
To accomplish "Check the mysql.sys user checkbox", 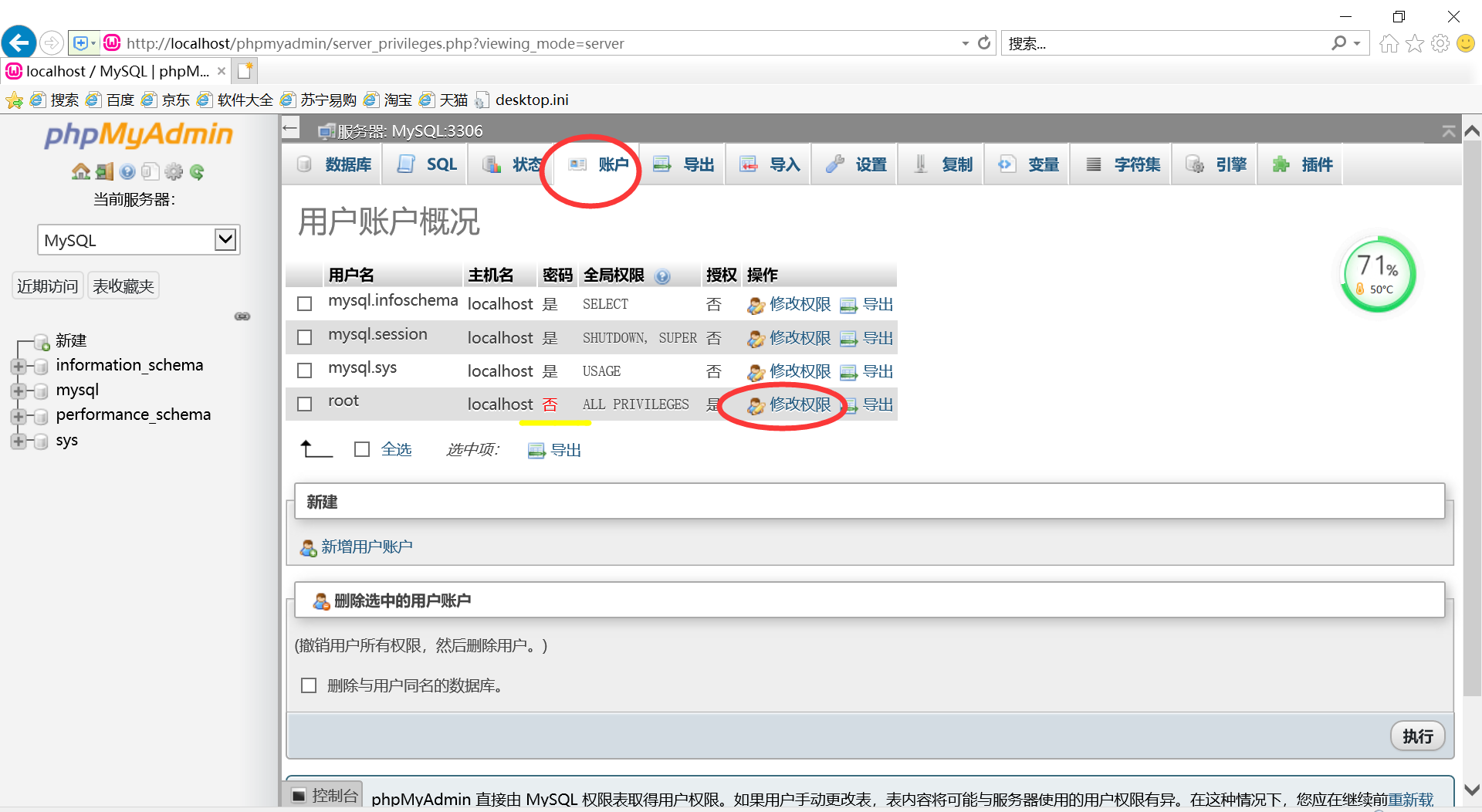I will [x=305, y=370].
